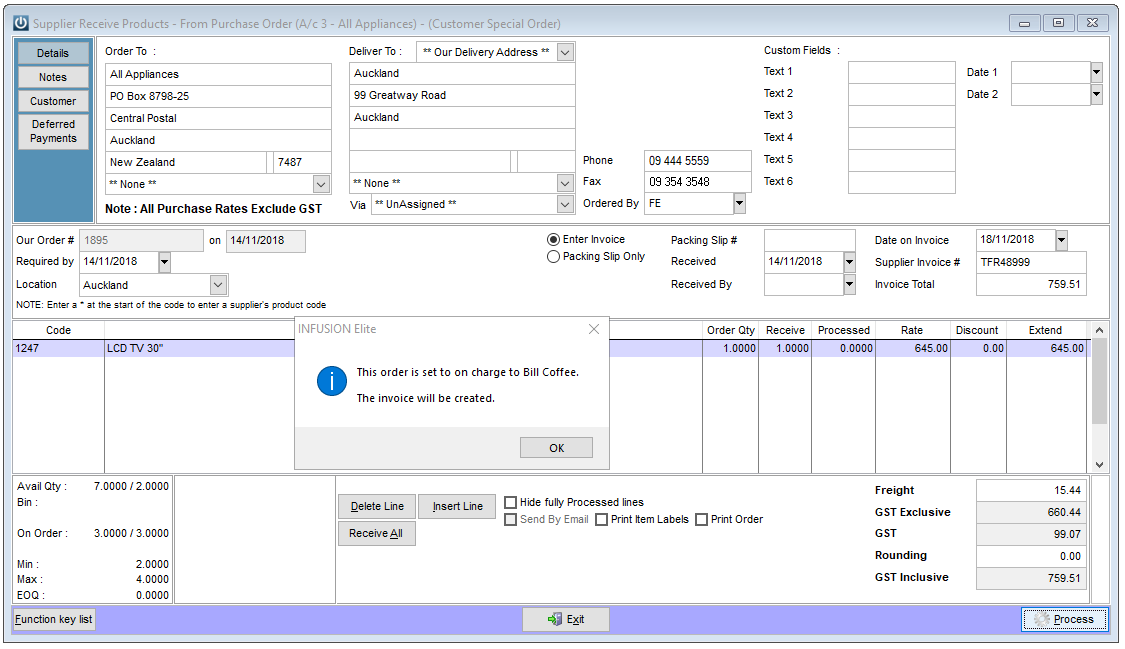The image size is (1125, 649).
Task: Click the Rate 645.00 cell
Action: [x=913, y=349]
